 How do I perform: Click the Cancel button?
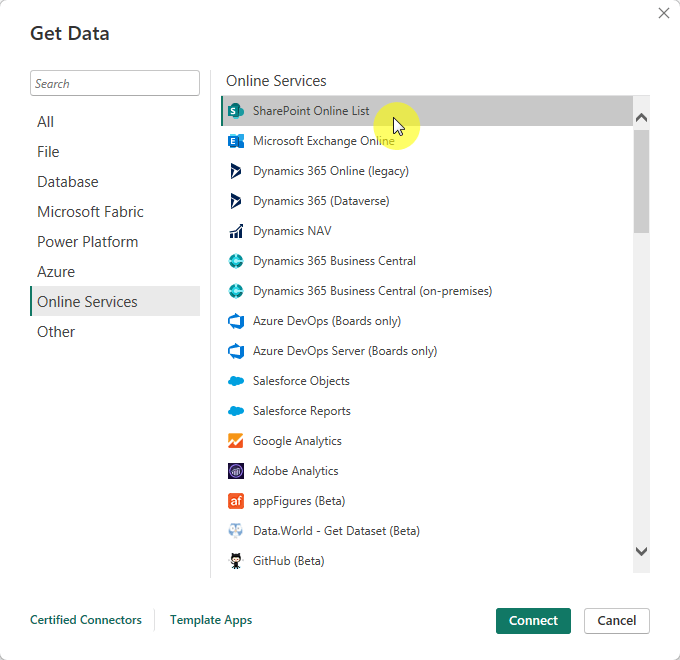pos(617,621)
